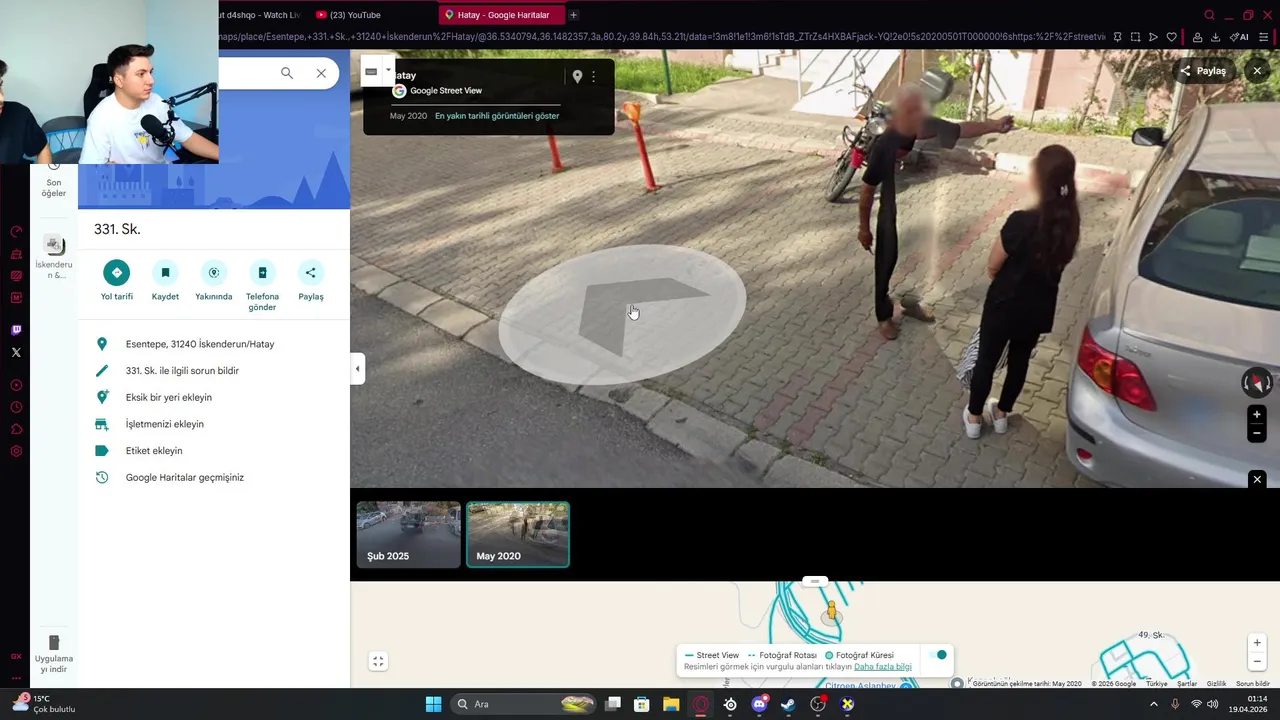Show hidden system tray icons chevron
1280x720 pixels.
[1153, 704]
